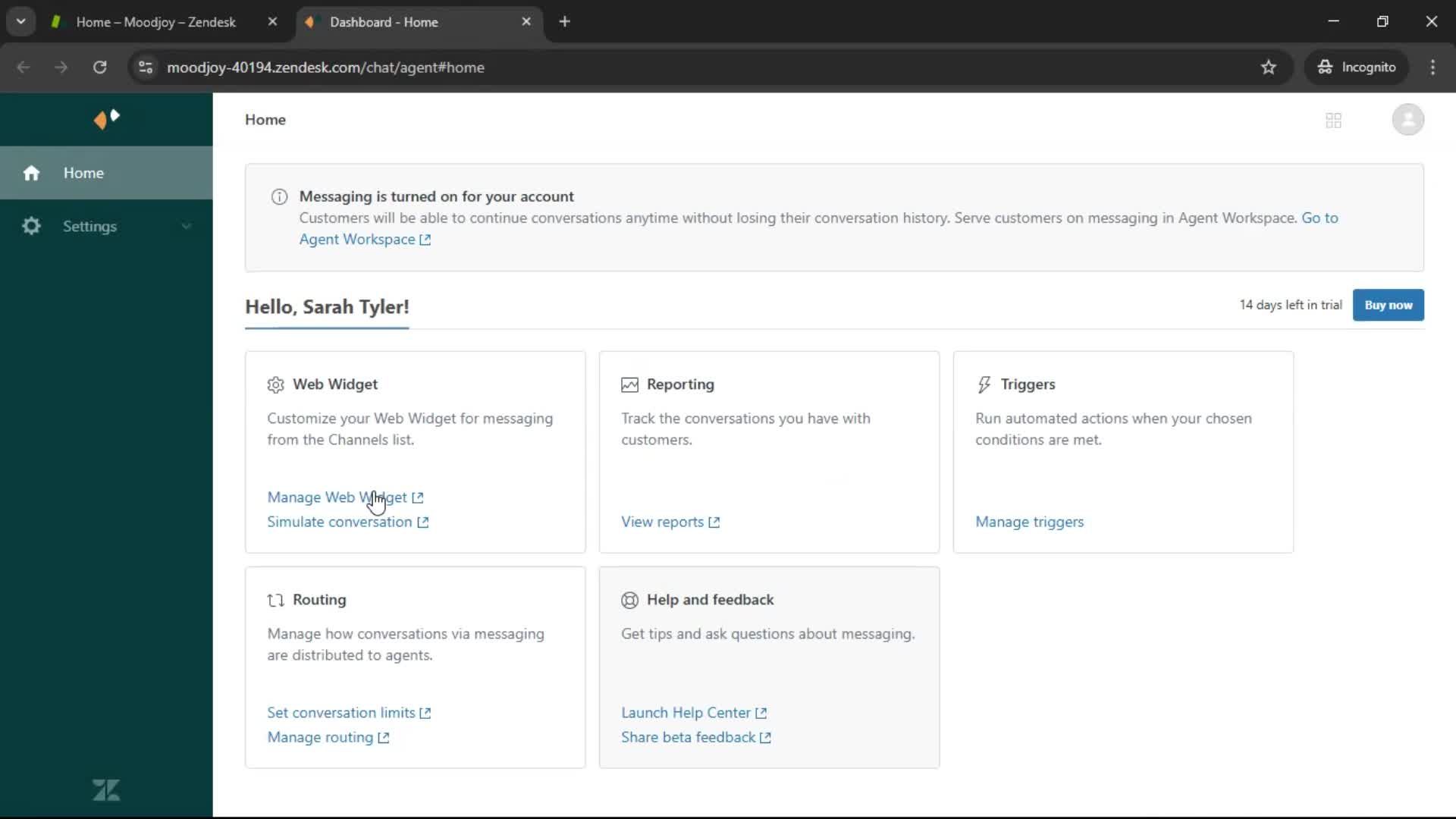Image resolution: width=1456 pixels, height=819 pixels.
Task: Click the Home page title text
Action: (x=265, y=120)
